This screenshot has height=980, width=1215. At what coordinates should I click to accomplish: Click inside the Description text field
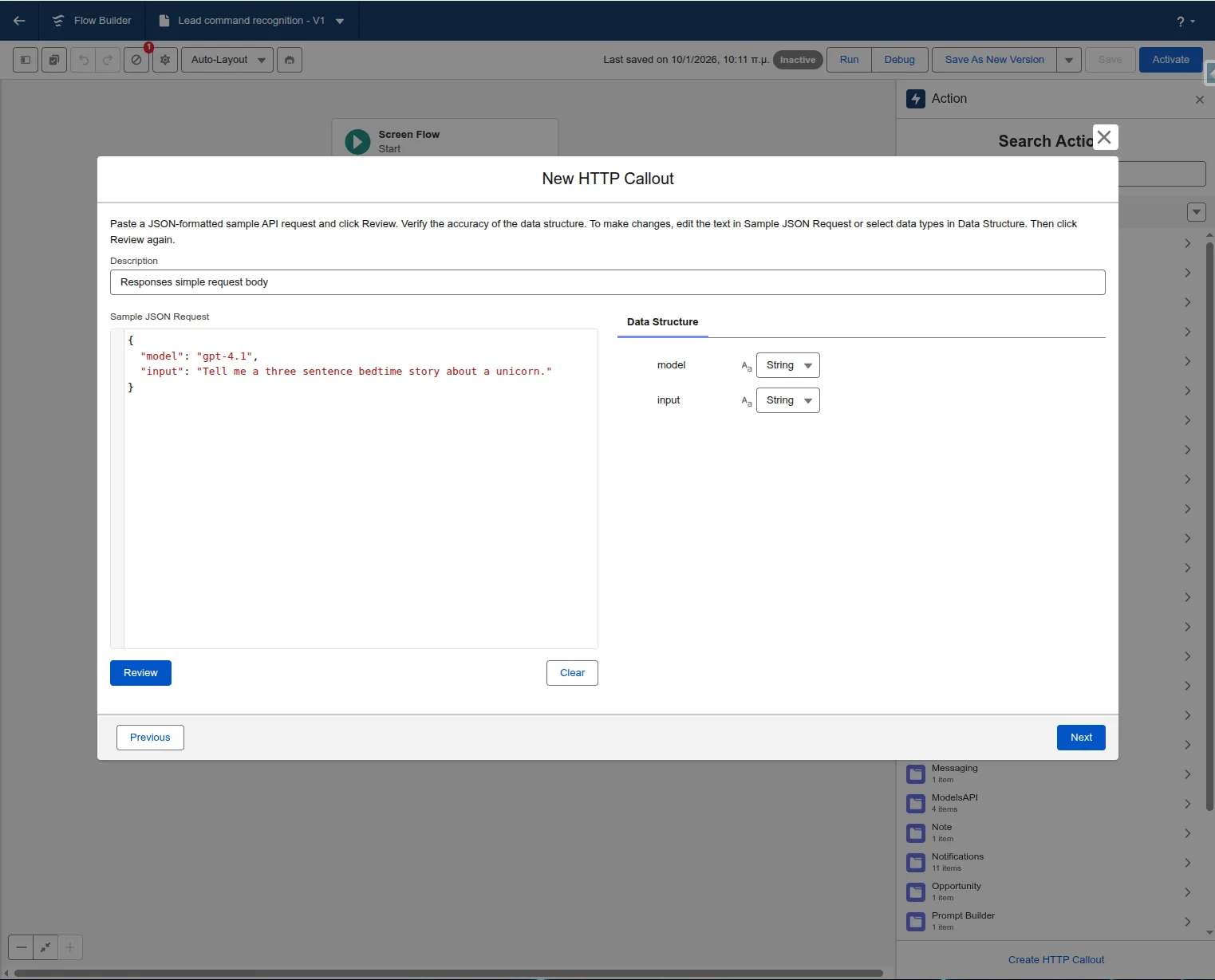click(606, 281)
